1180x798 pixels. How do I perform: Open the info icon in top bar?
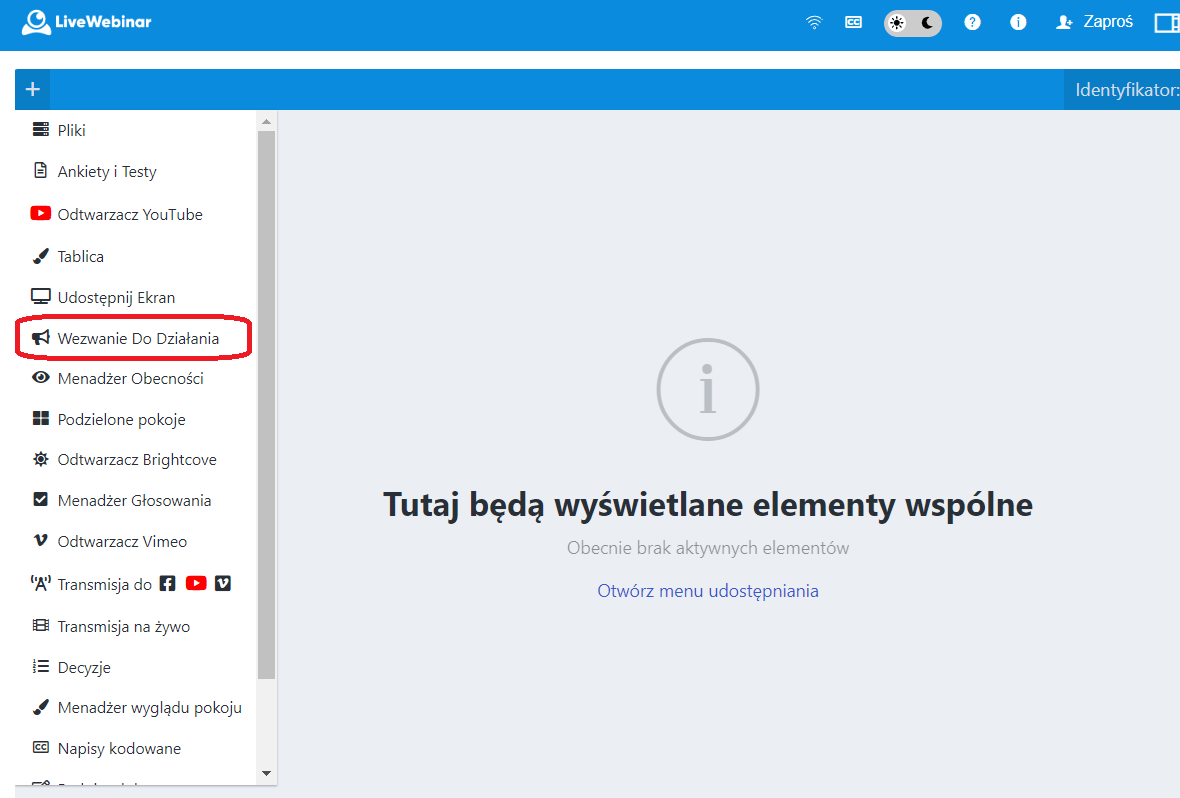[x=1018, y=22]
